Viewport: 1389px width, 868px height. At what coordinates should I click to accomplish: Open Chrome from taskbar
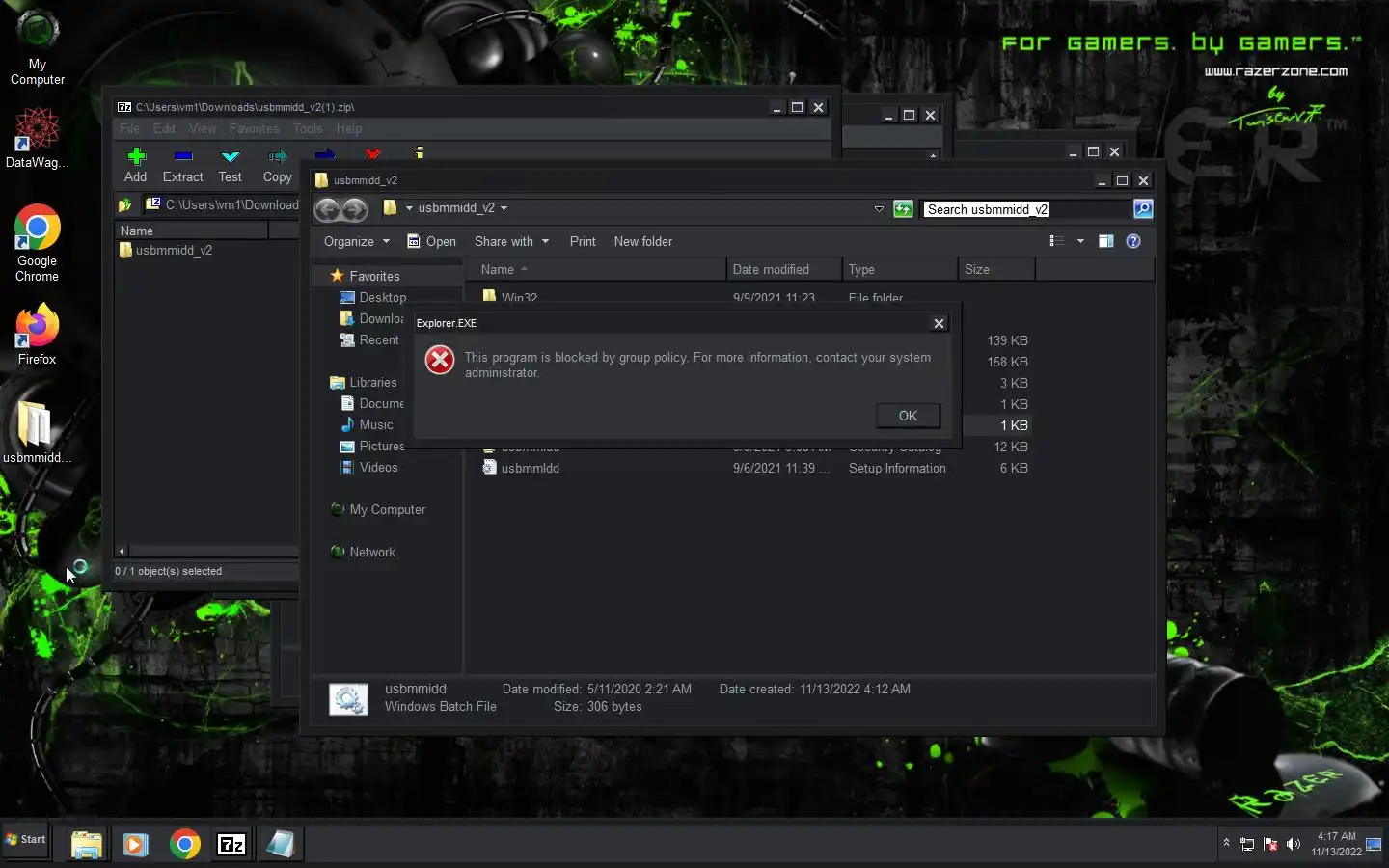[x=184, y=845]
